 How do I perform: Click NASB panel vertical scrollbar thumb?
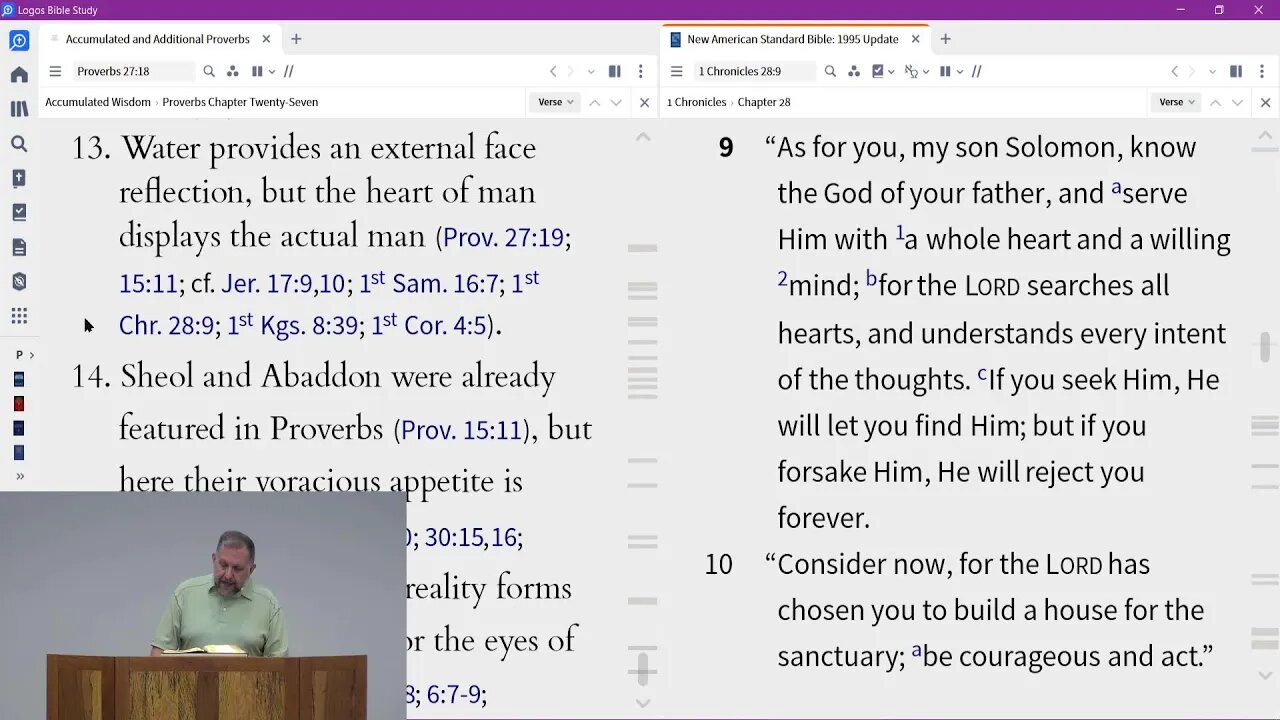click(1265, 347)
